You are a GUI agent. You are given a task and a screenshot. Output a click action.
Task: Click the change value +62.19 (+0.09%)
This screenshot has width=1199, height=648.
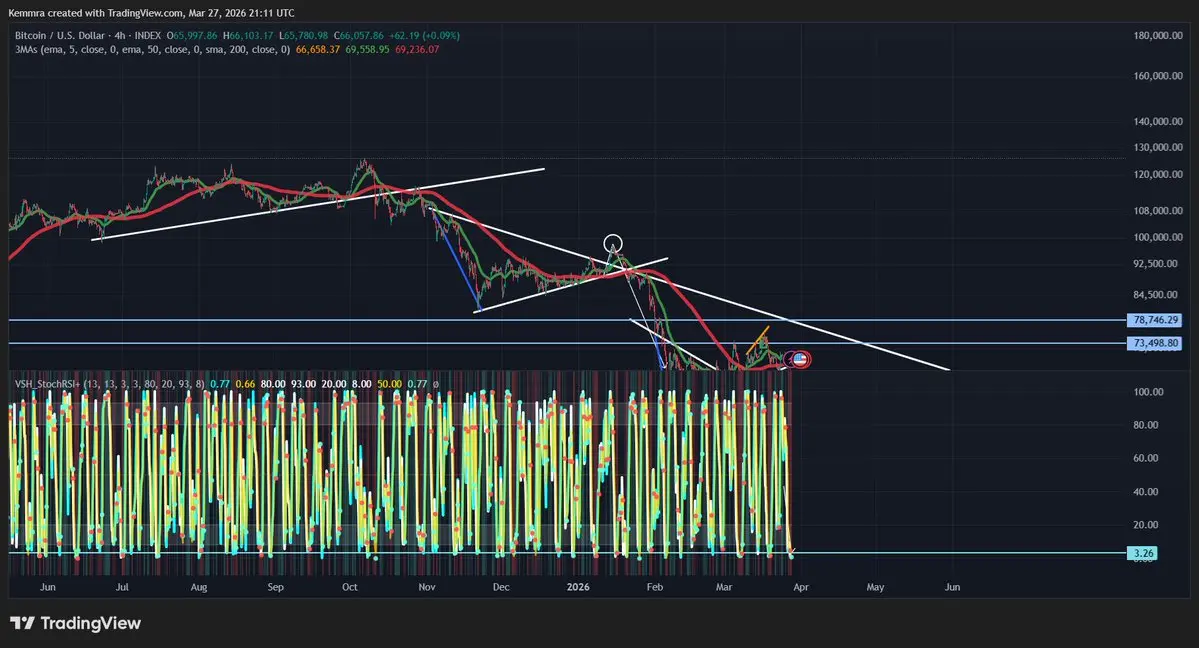tap(424, 35)
